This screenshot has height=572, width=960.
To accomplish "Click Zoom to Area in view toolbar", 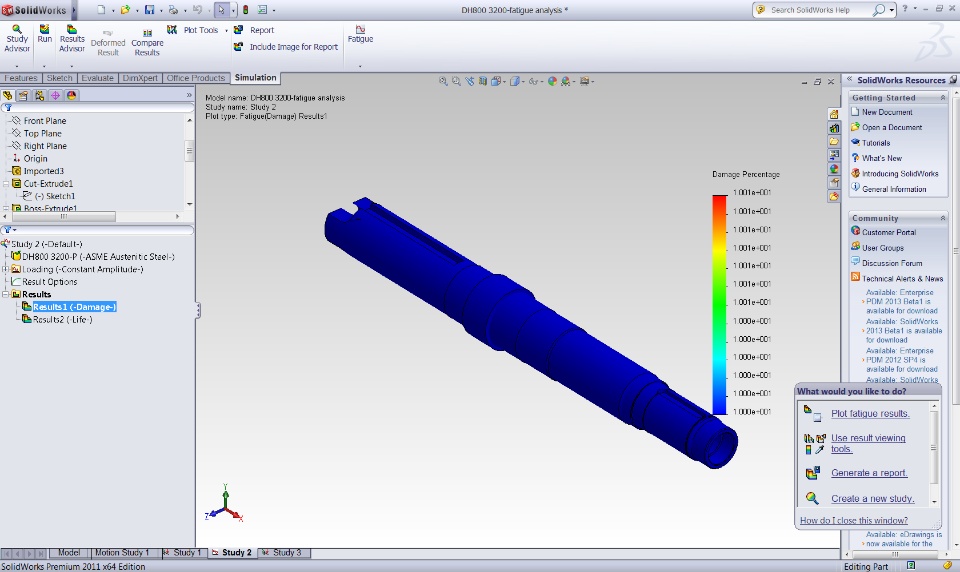I will (456, 81).
